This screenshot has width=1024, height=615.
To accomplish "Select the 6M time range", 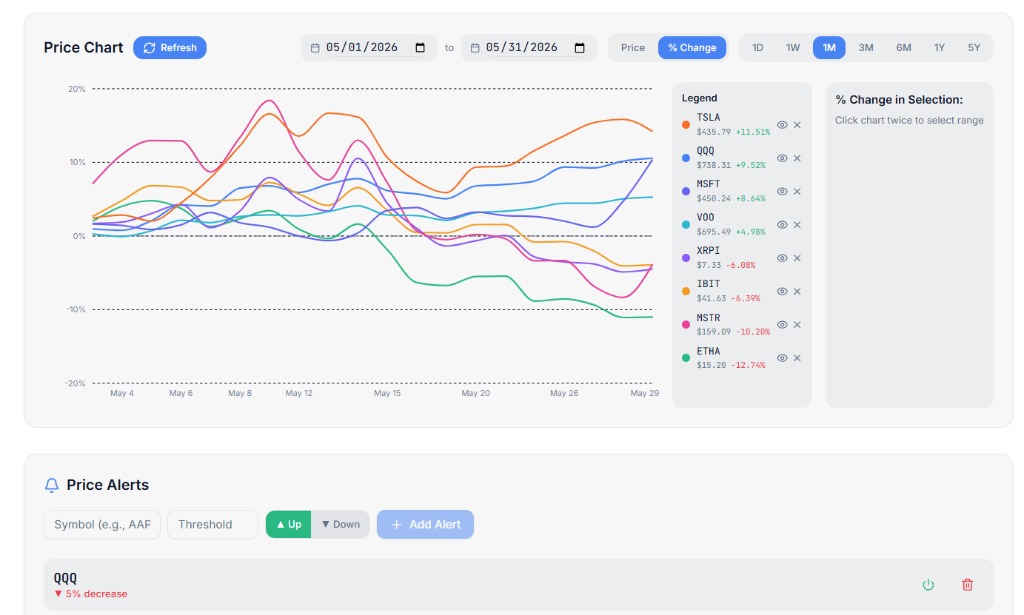I will [903, 48].
